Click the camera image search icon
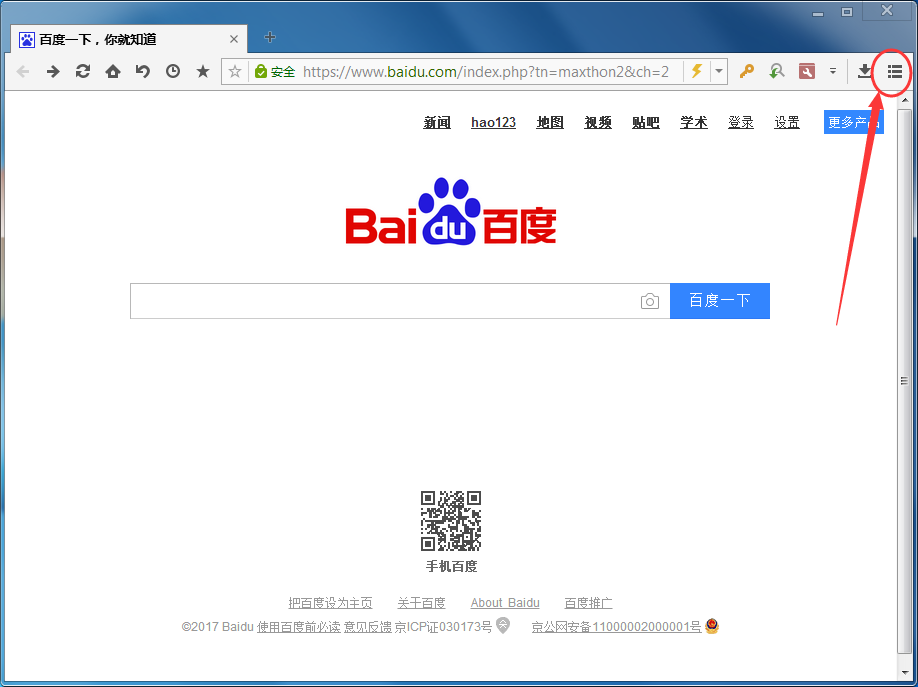This screenshot has height=687, width=918. pos(650,301)
